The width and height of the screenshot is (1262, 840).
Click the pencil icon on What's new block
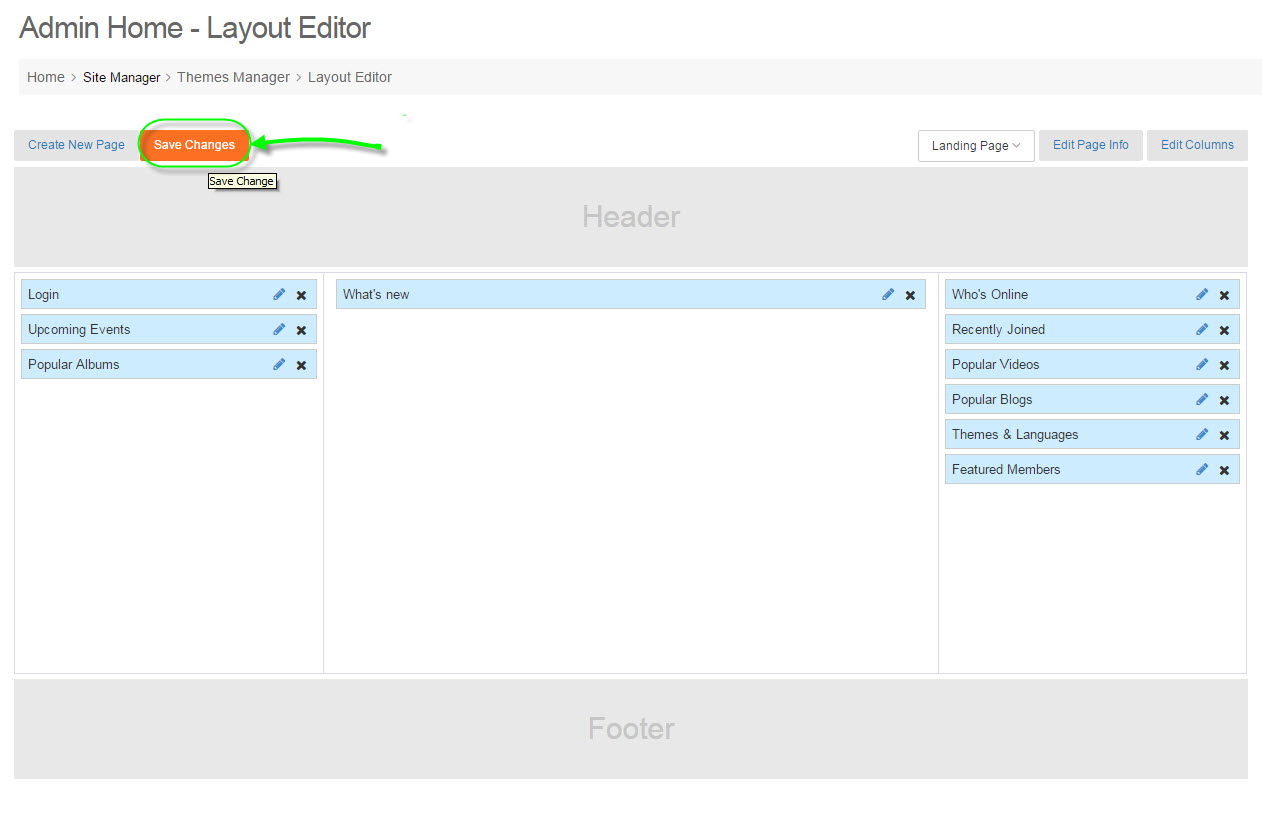coord(888,295)
